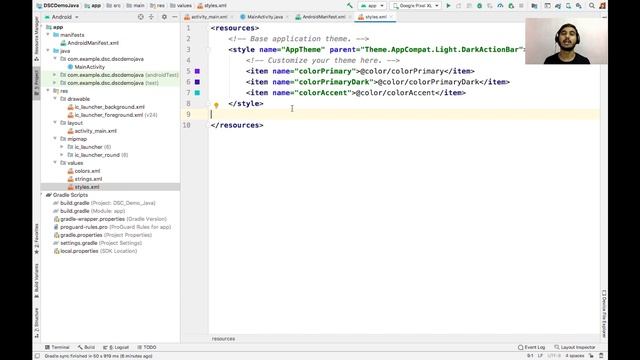Click the Make Project hammer icon

350,6
